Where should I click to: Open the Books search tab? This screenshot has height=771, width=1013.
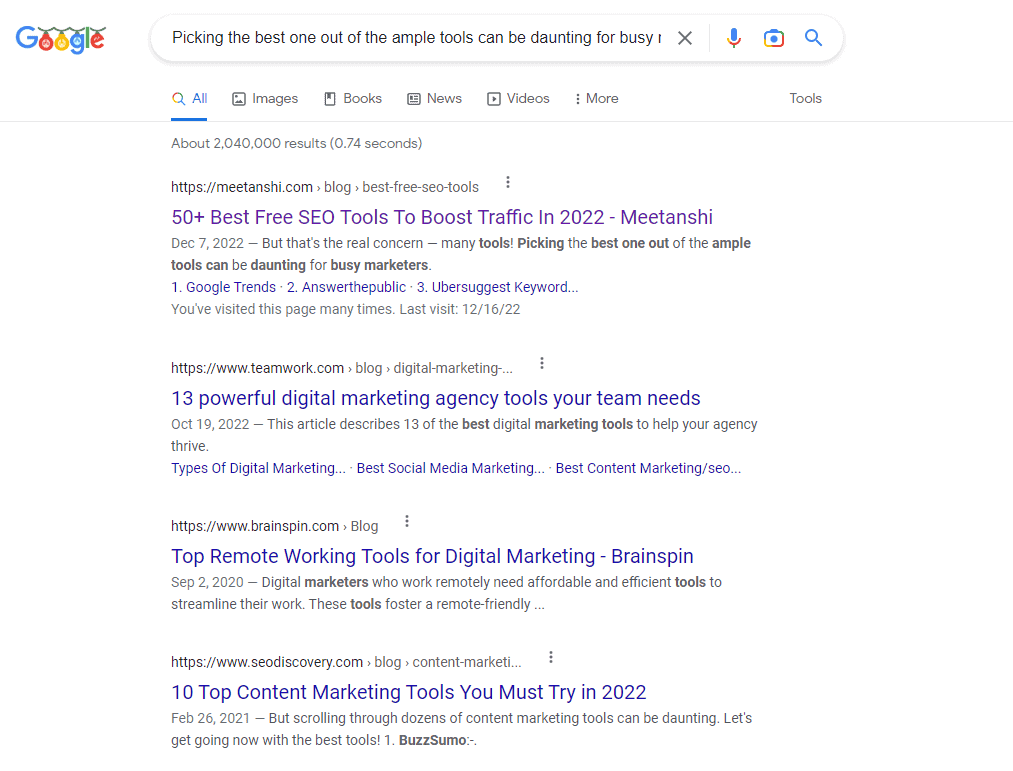pos(352,98)
